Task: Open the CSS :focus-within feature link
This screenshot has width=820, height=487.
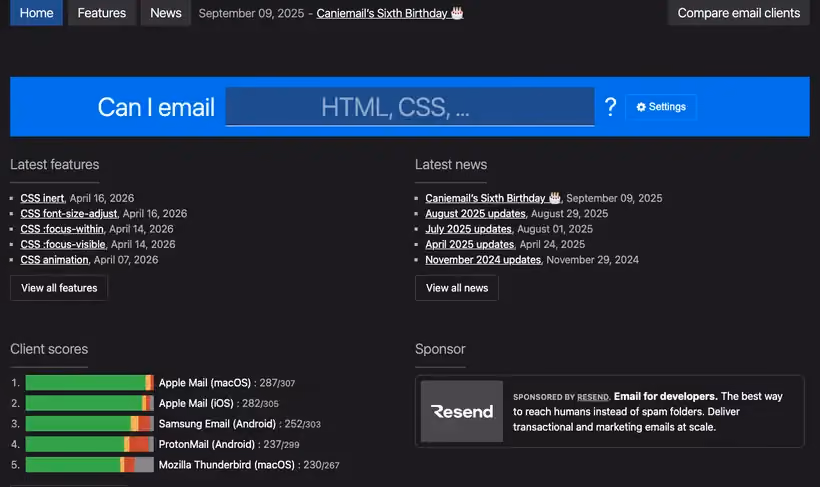Action: 62,229
